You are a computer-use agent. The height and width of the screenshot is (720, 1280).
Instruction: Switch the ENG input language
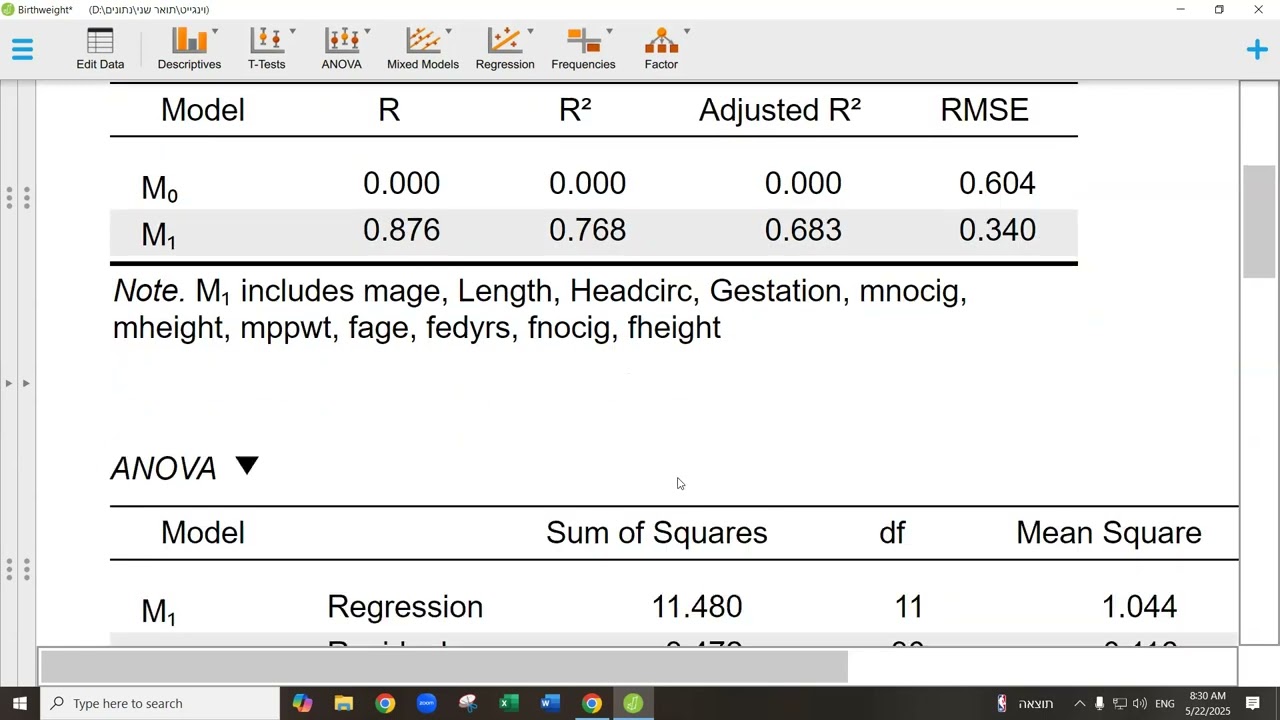1165,704
